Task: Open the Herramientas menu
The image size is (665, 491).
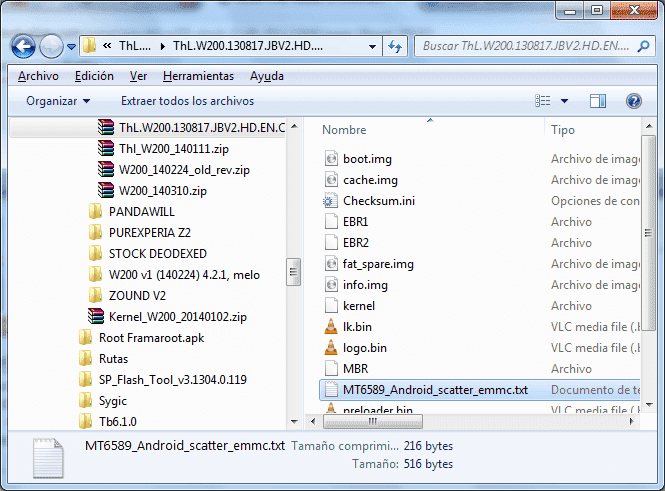Action: 198,76
